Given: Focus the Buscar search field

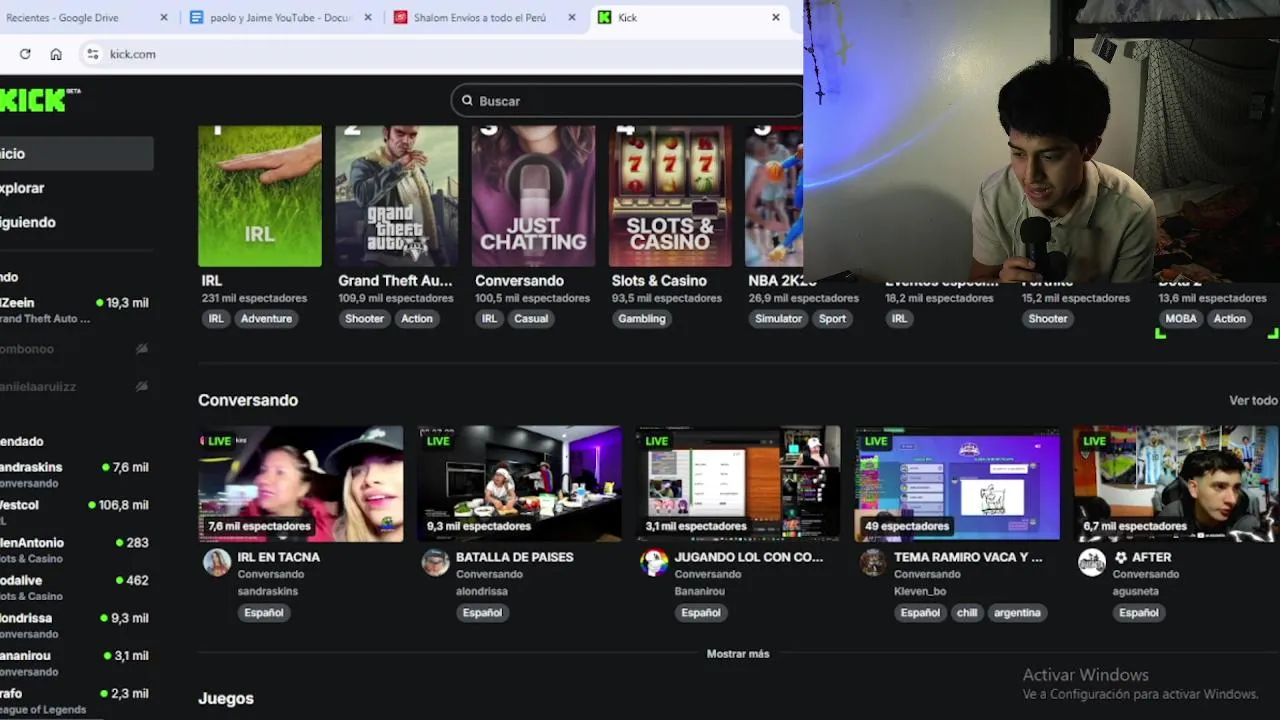Looking at the screenshot, I should point(628,101).
